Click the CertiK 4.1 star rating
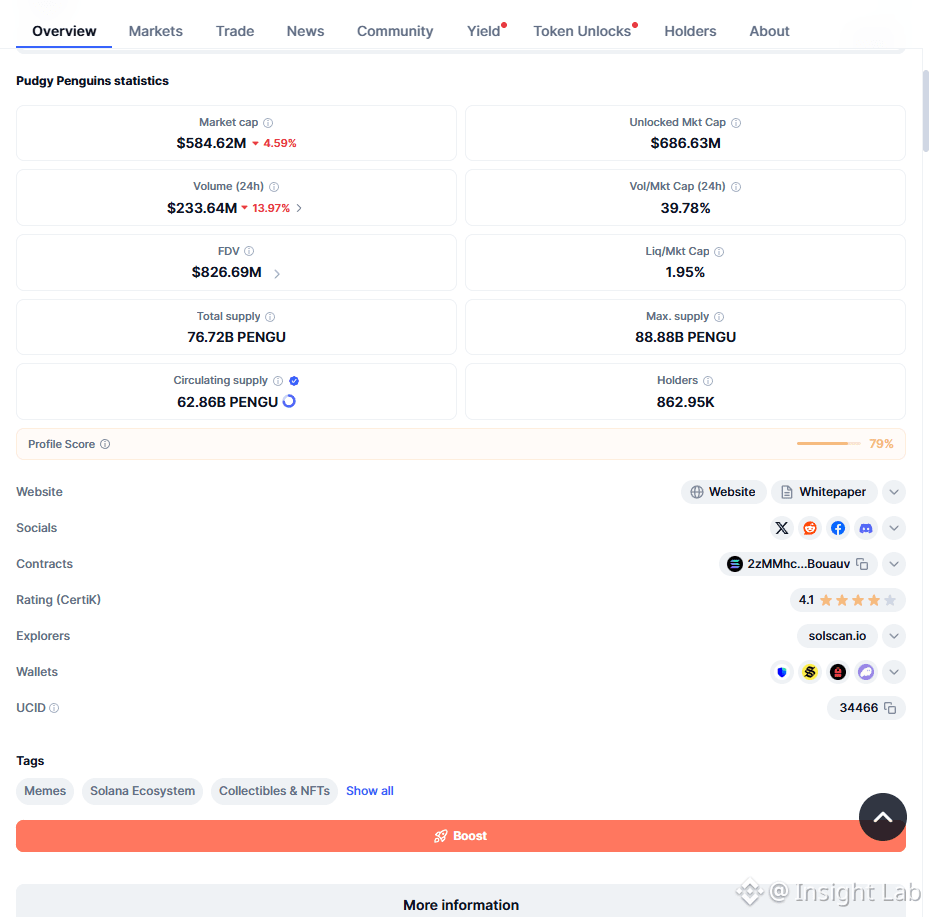This screenshot has height=917, width=929. click(847, 600)
